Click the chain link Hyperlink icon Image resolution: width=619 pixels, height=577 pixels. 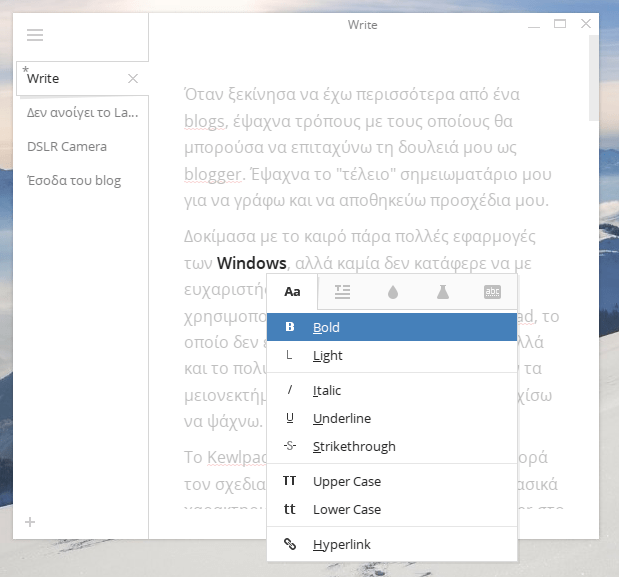click(290, 544)
